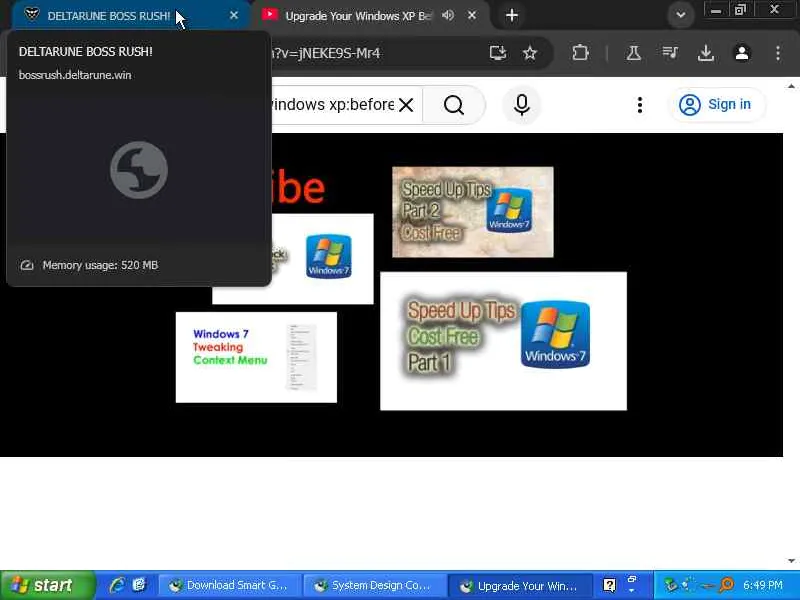Click the address bar URL text
This screenshot has height=600, width=800.
tap(327, 53)
